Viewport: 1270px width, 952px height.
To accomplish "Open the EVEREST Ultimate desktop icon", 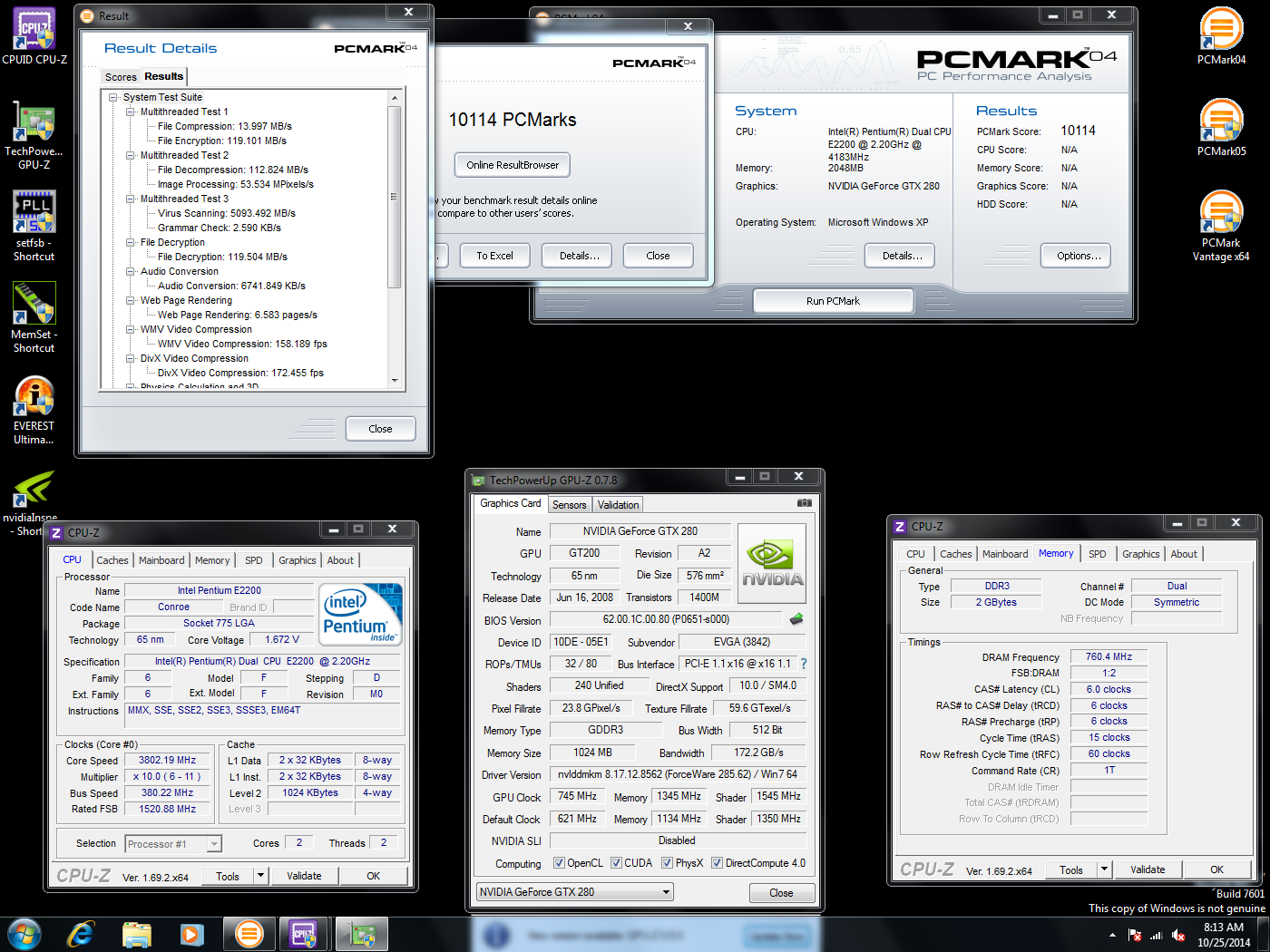I will [34, 409].
